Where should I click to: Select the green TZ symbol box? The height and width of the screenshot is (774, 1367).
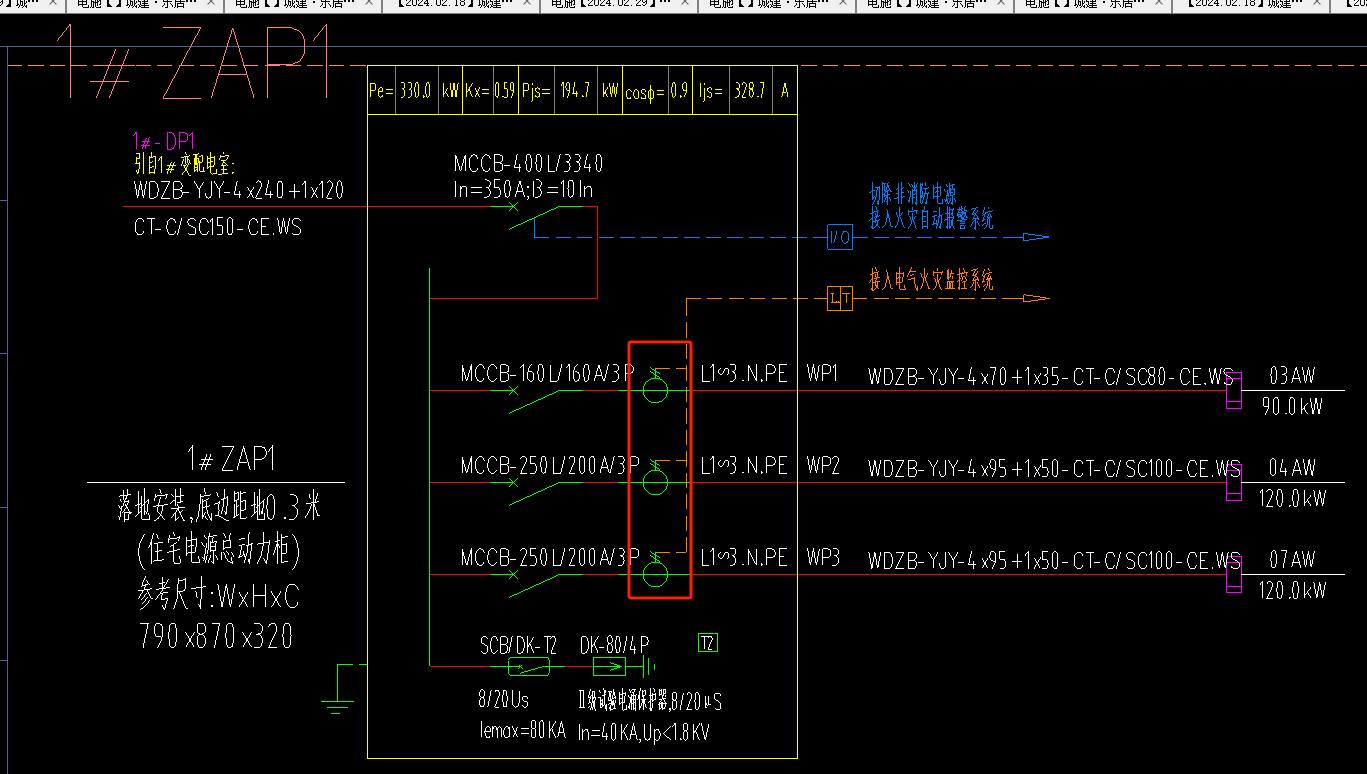707,643
